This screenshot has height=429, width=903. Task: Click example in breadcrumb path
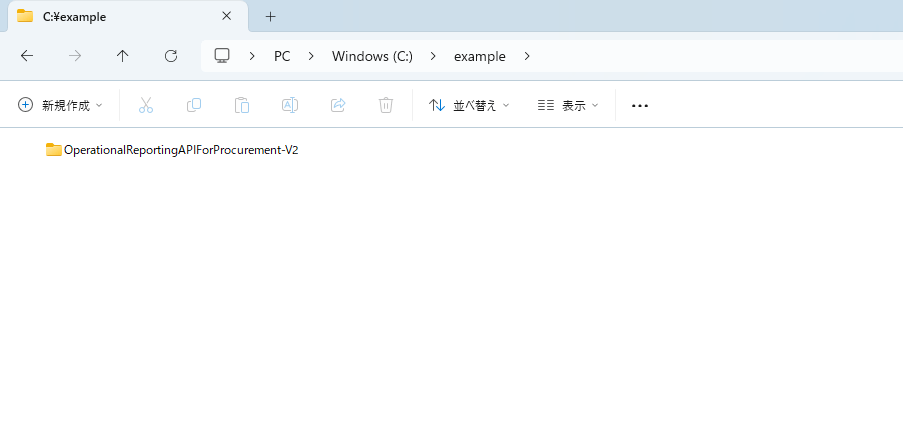(480, 56)
